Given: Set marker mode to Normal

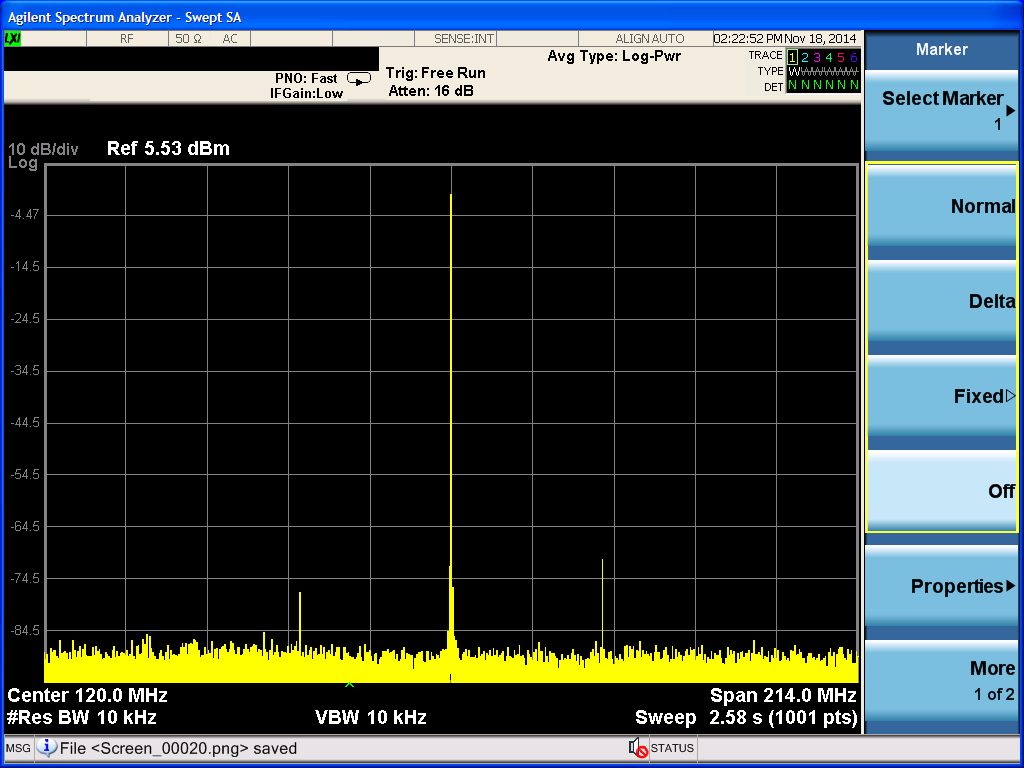Looking at the screenshot, I should pyautogui.click(x=942, y=208).
